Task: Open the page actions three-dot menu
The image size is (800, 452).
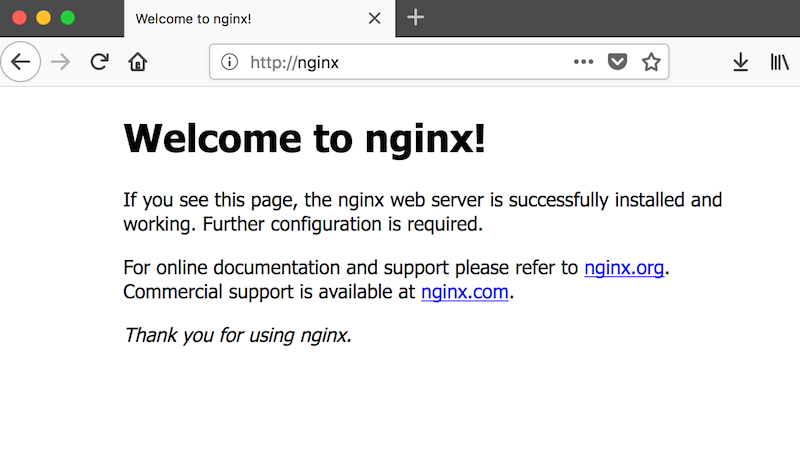Action: coord(583,62)
